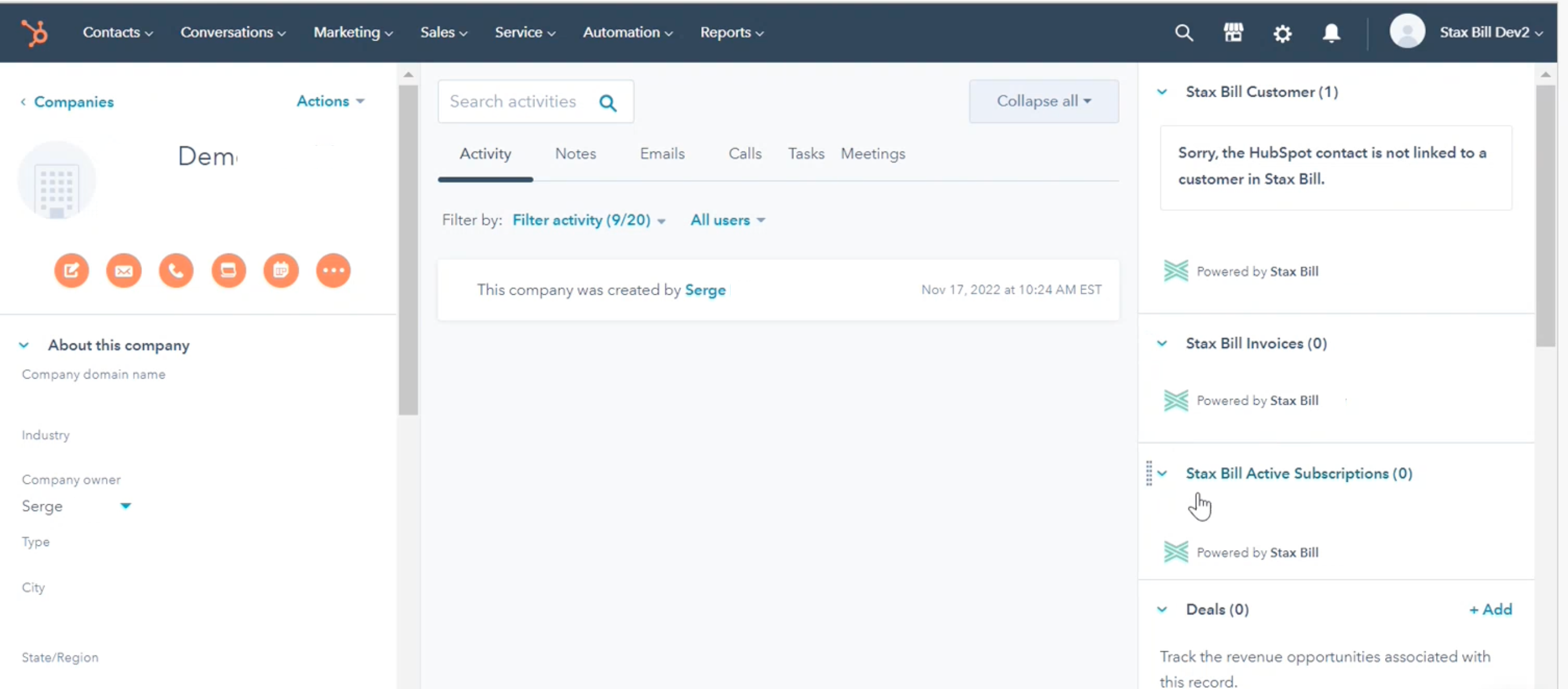Open the settings gear icon

point(1282,33)
